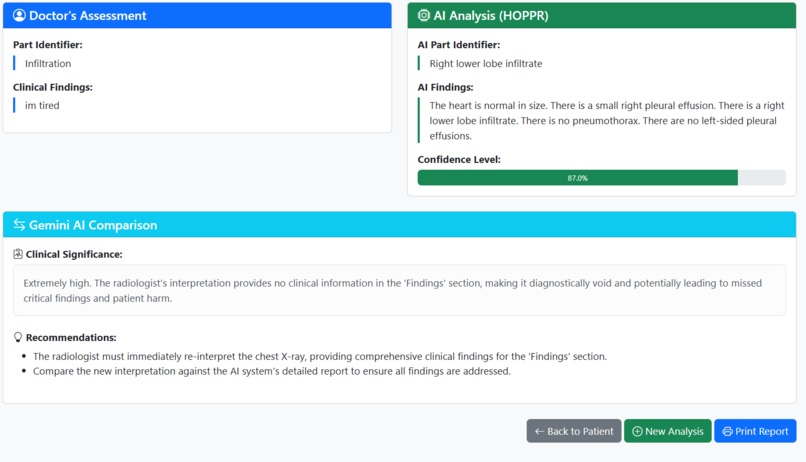The image size is (806, 462).
Task: Click the user icon in Doctor's Assessment header
Action: click(x=19, y=15)
